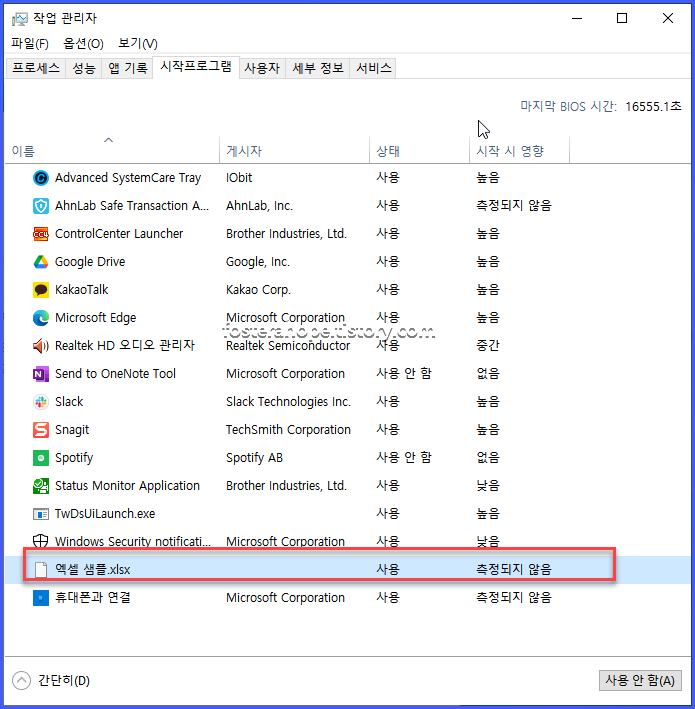Click the AhnLab Safe Transaction shield icon

click(x=41, y=206)
